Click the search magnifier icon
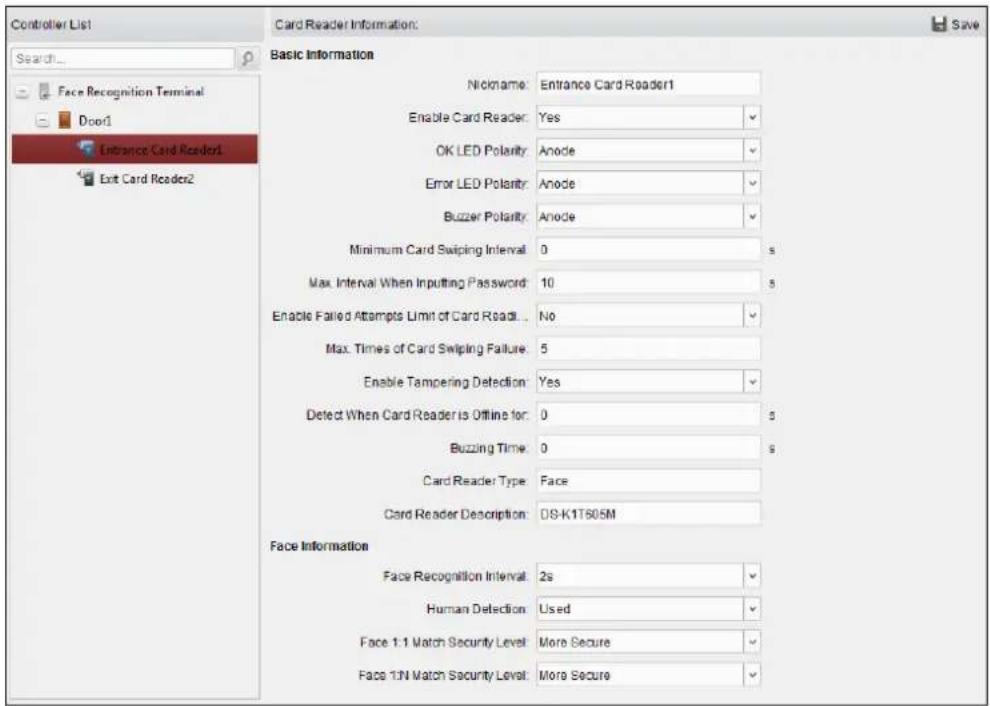Image resolution: width=990 pixels, height=706 pixels. coord(248,59)
